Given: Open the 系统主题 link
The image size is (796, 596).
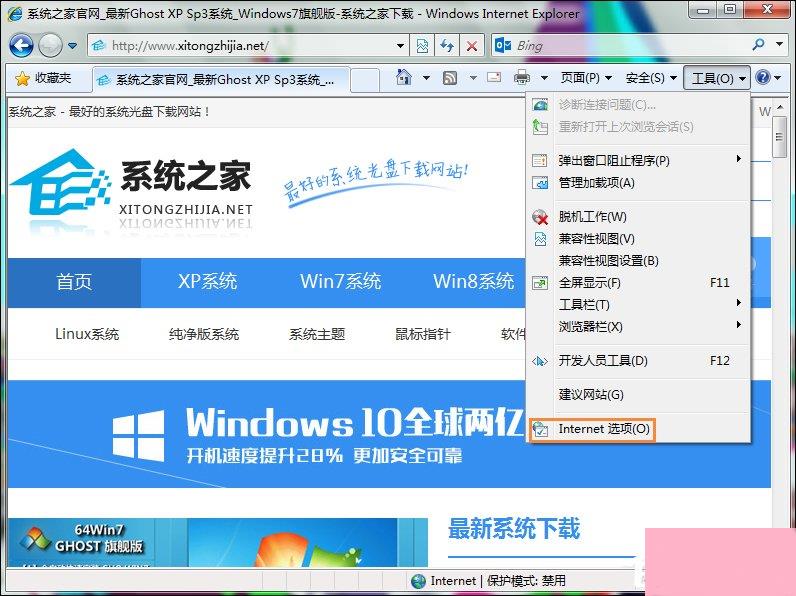Looking at the screenshot, I should click(x=317, y=334).
